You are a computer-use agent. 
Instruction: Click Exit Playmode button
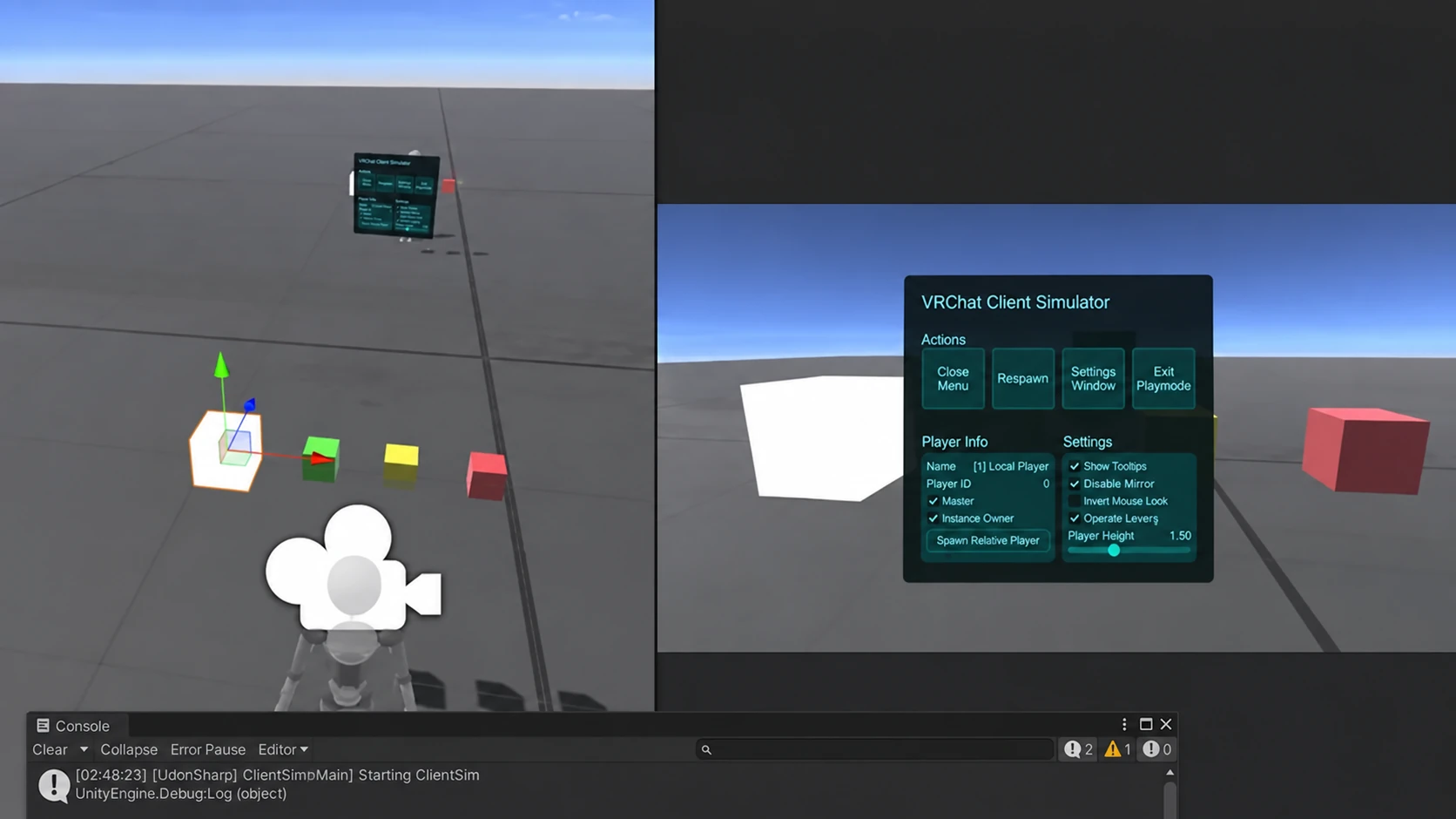click(1163, 379)
